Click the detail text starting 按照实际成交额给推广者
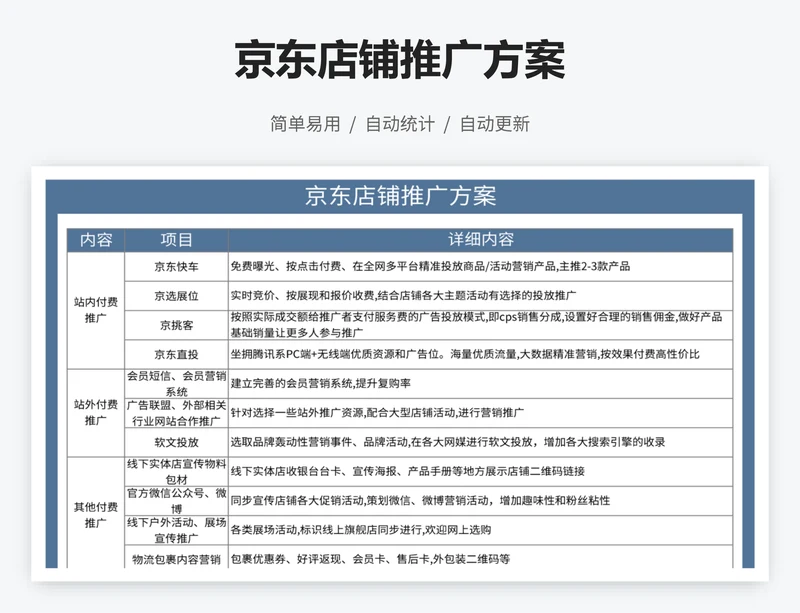This screenshot has width=800, height=613. tap(477, 325)
